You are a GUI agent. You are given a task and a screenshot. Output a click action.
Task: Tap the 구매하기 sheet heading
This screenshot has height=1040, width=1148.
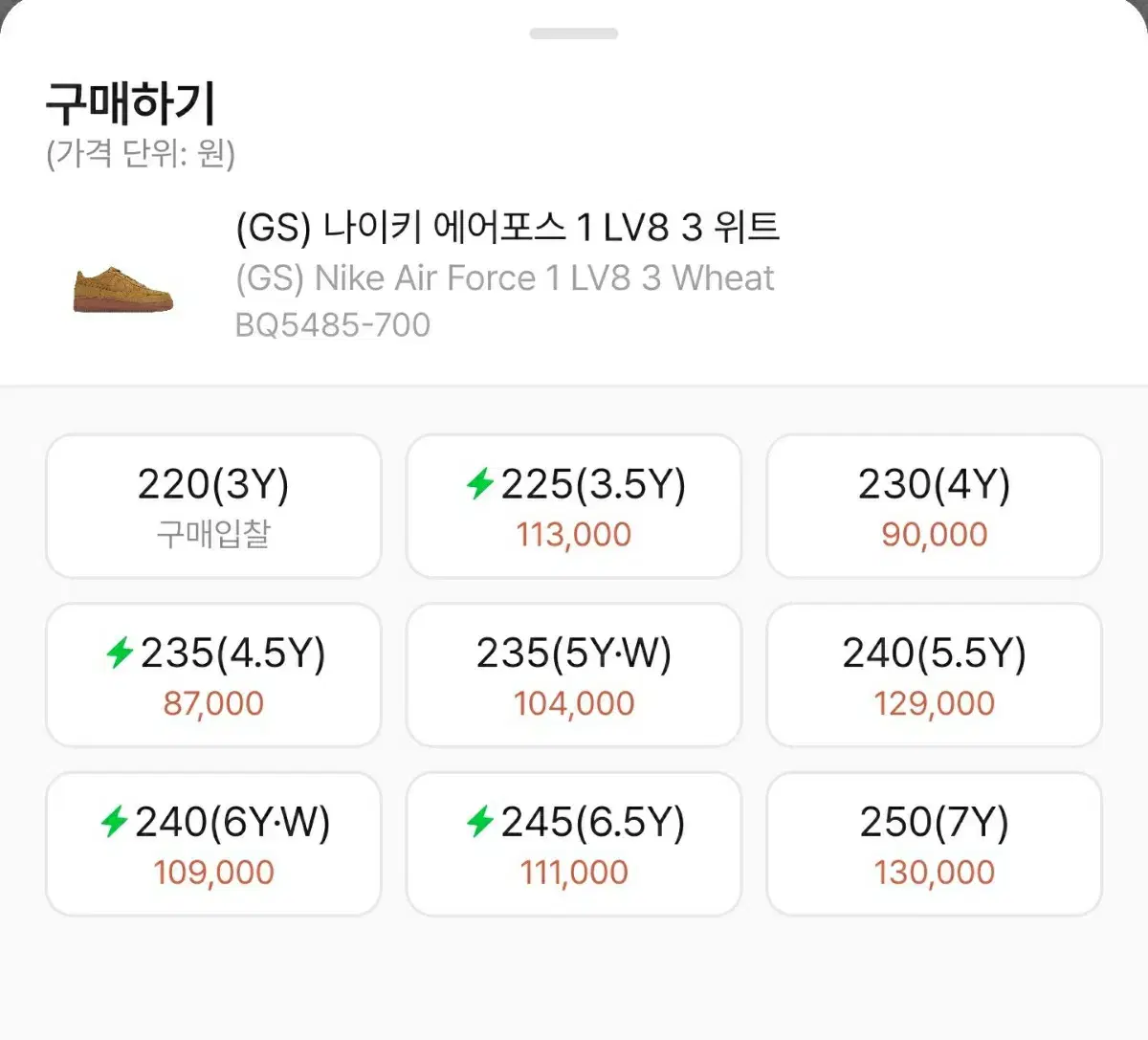(131, 103)
